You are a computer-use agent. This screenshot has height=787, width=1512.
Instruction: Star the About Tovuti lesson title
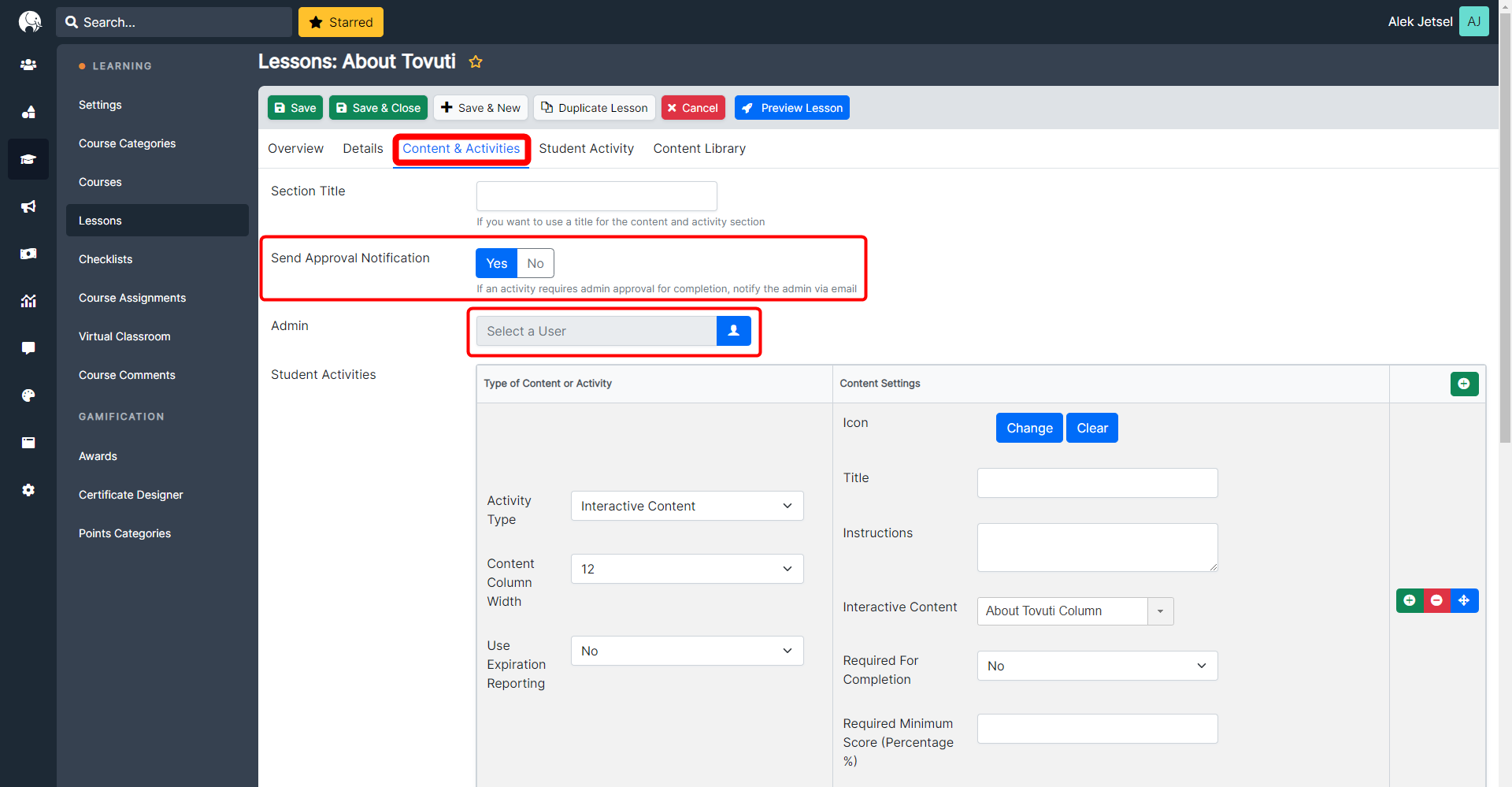pyautogui.click(x=476, y=61)
